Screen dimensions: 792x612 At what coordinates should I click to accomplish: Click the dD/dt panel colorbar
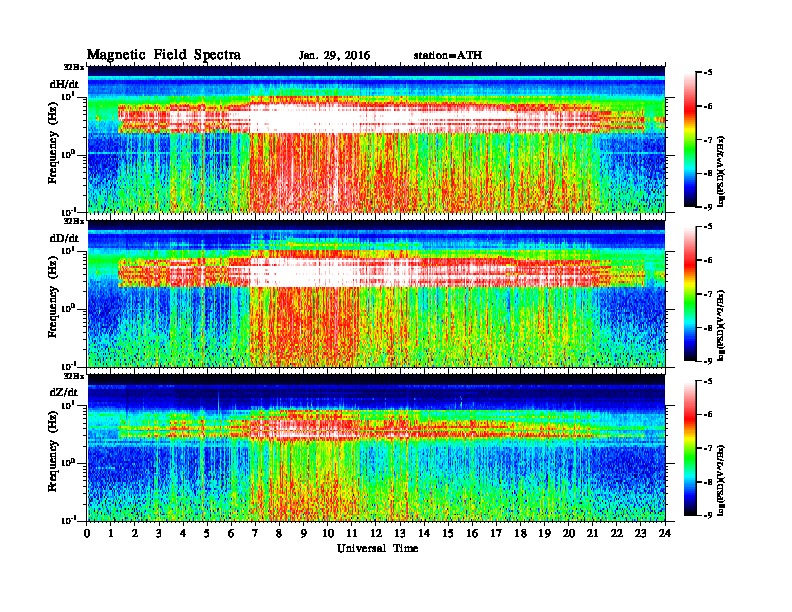pos(690,294)
